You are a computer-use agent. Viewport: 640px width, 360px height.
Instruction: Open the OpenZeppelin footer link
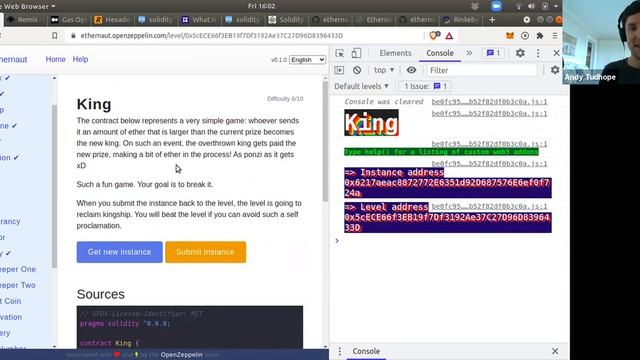pos(181,355)
